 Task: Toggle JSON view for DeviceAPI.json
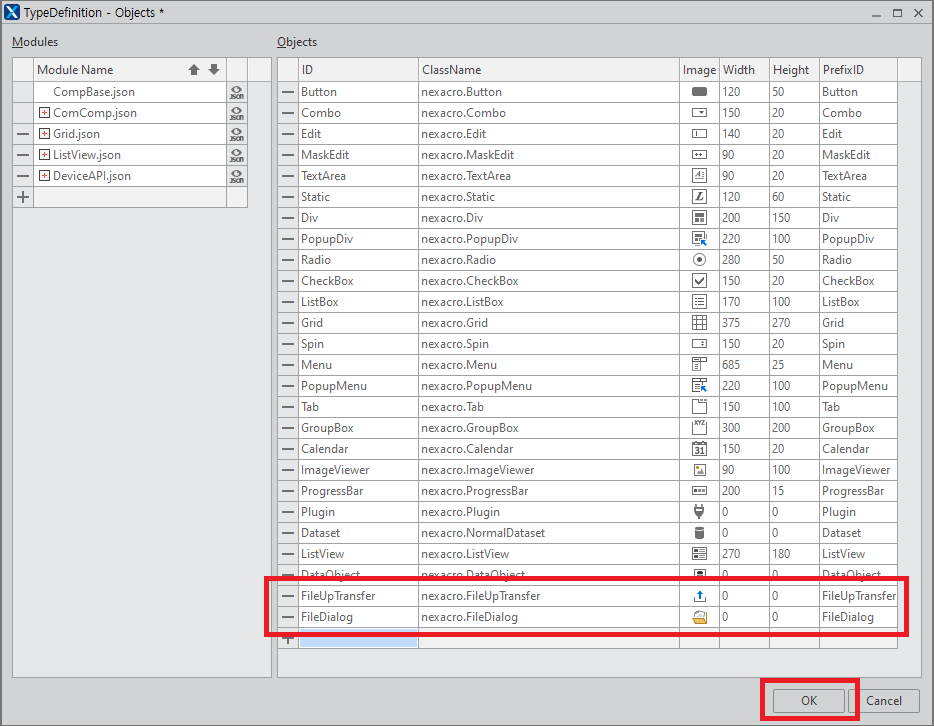point(237,176)
